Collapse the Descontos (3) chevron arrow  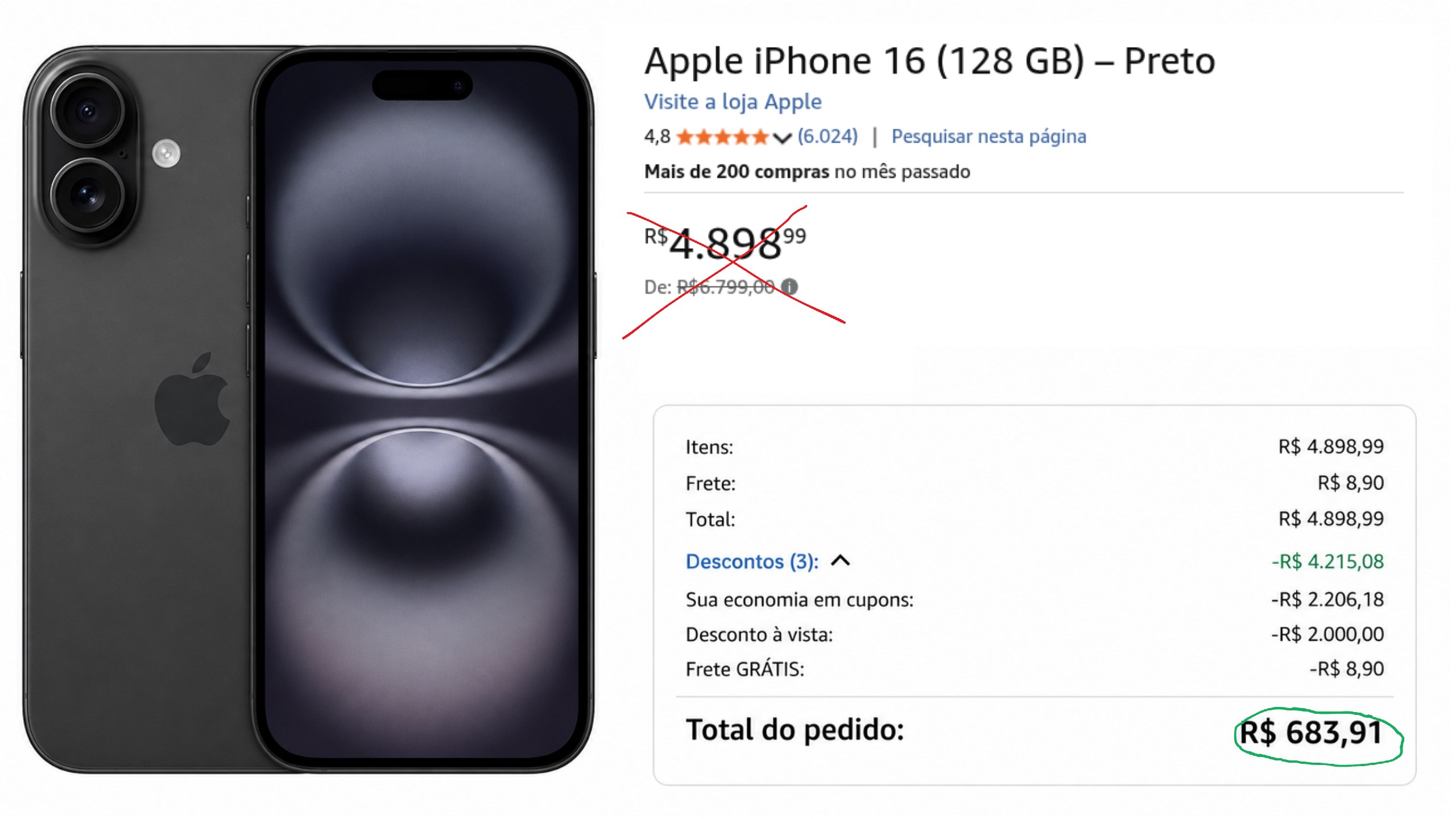tap(840, 561)
